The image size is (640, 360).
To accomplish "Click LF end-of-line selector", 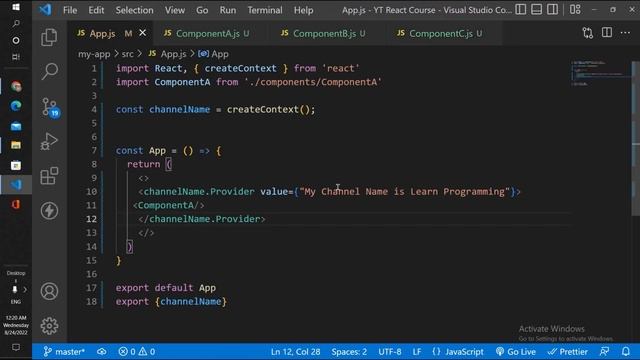I will [x=417, y=351].
